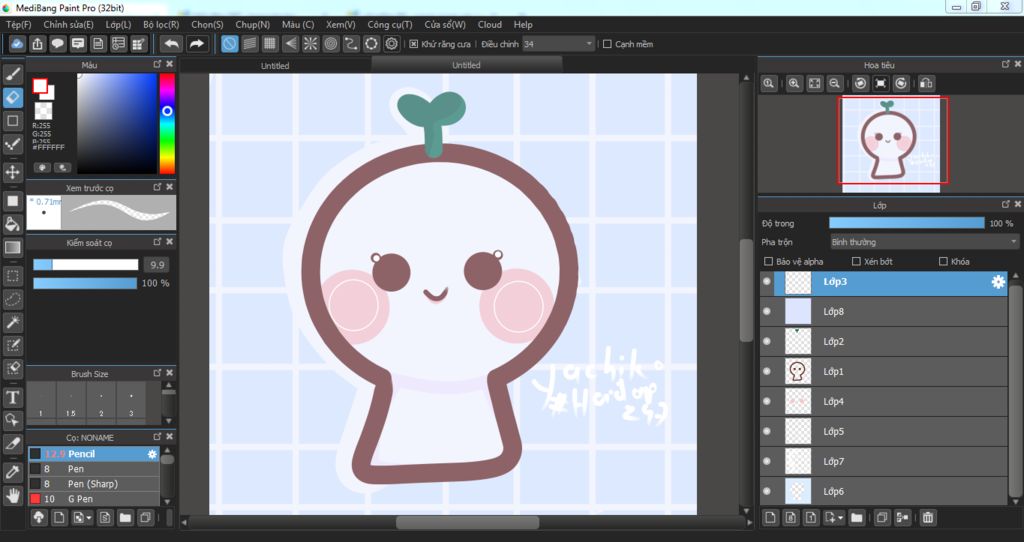1024x542 pixels.
Task: Select the Bucket fill tool
Action: [x=13, y=224]
